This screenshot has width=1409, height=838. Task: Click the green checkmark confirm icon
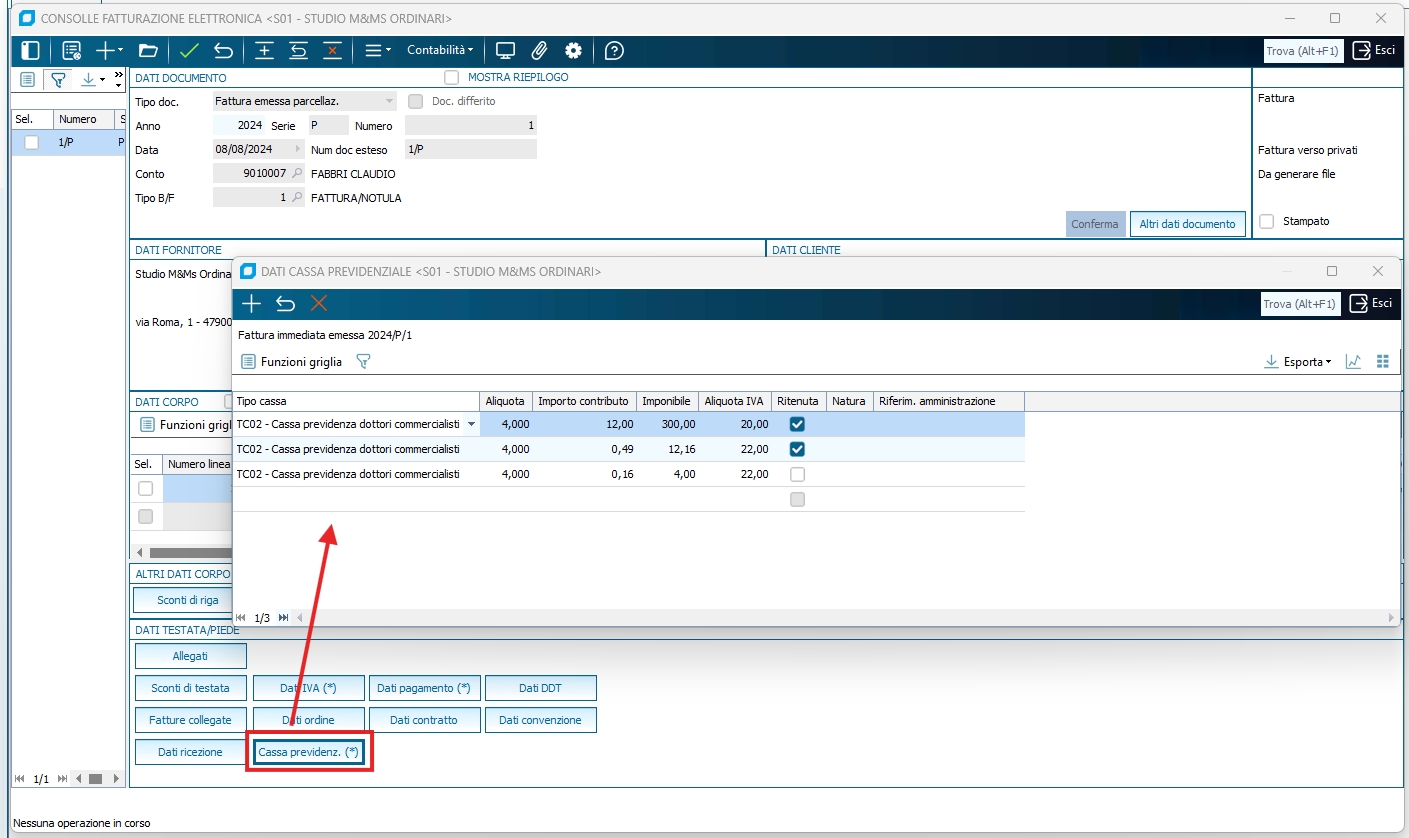click(x=190, y=51)
